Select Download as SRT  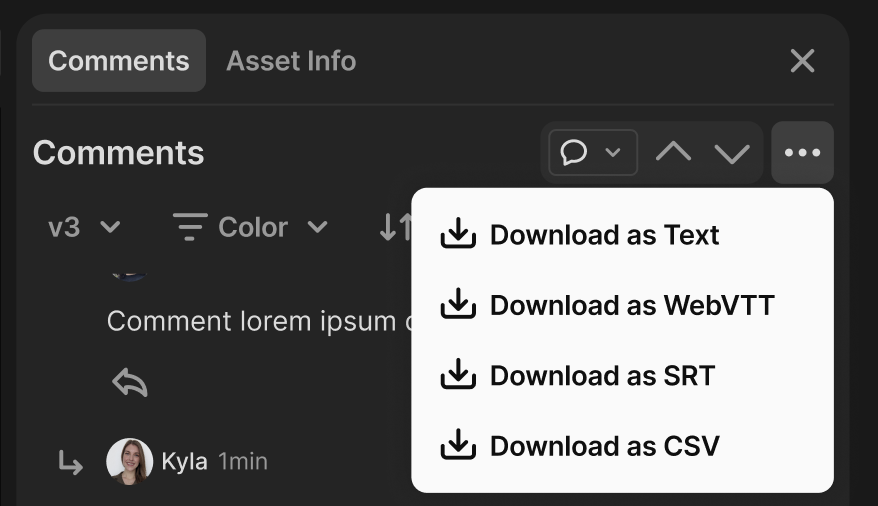[x=602, y=375]
